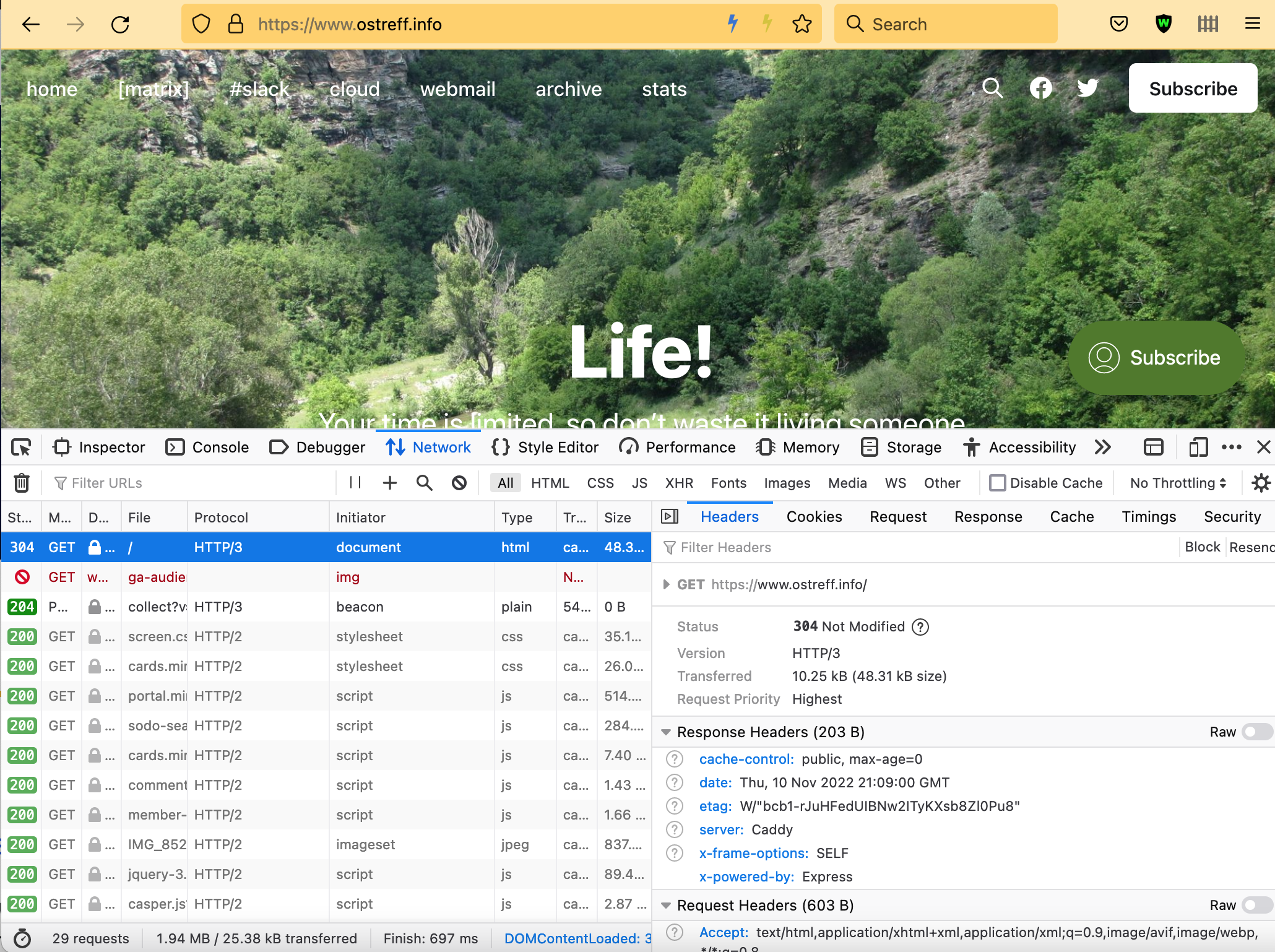
Task: Collapse the Response Headers section
Action: 666,732
